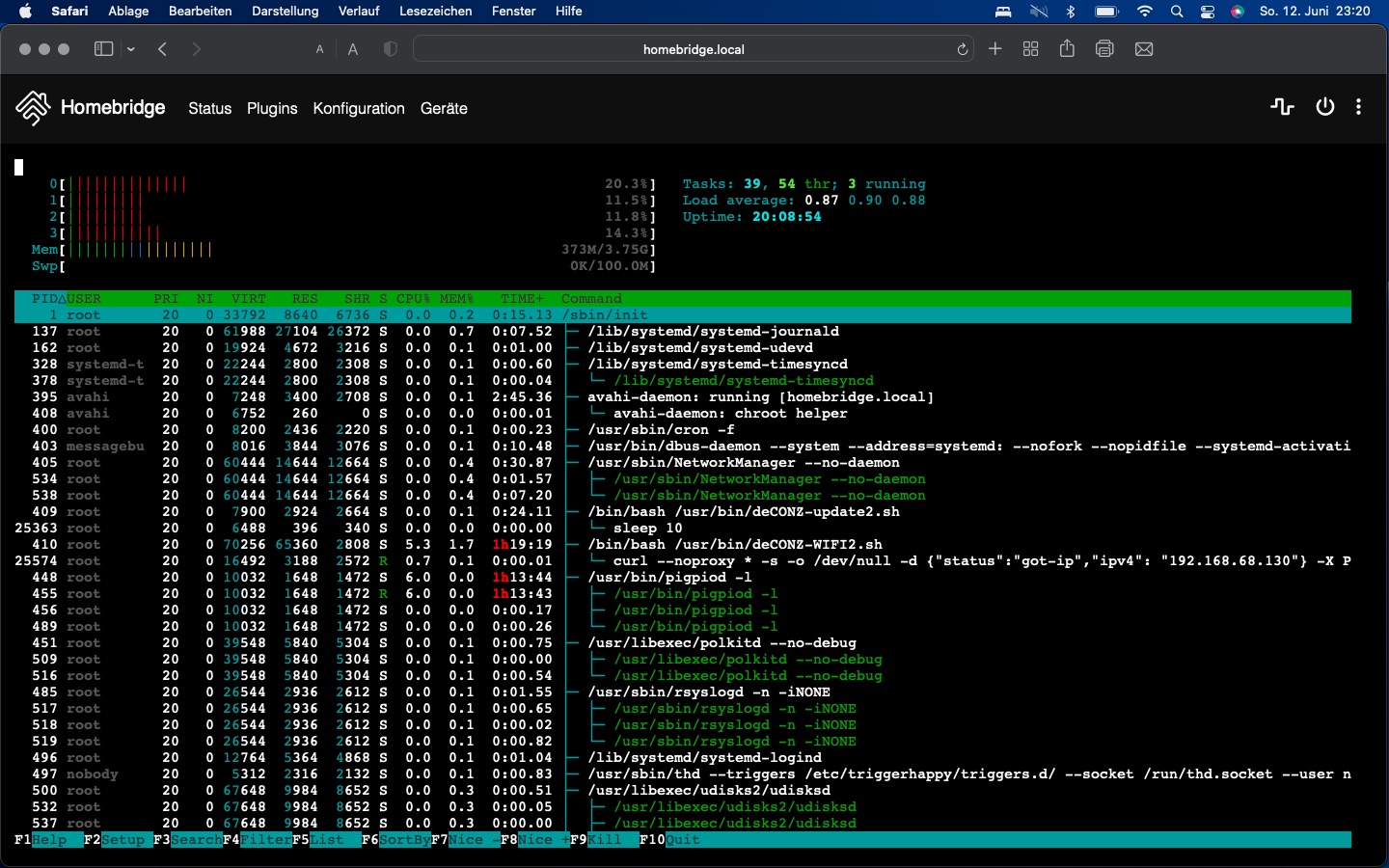The image size is (1389, 868).
Task: Open the restart/power icon in Homebridge header
Action: click(x=1325, y=107)
